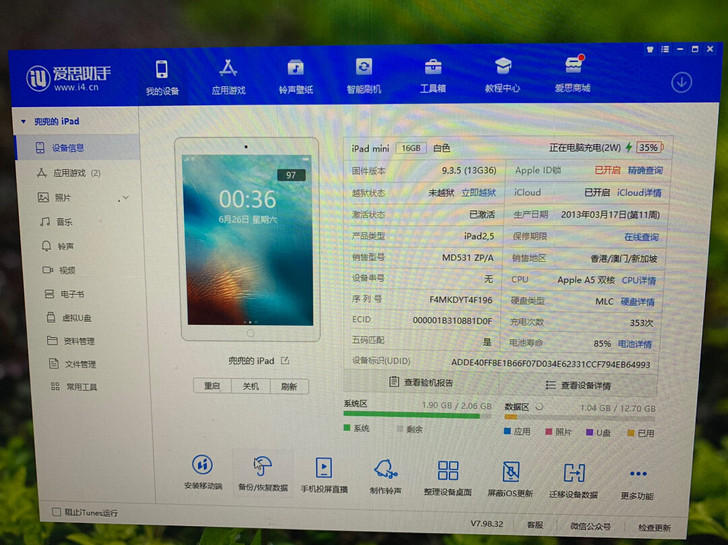Select 虚拟U盘 in the sidebar
The height and width of the screenshot is (545, 728).
tap(69, 318)
